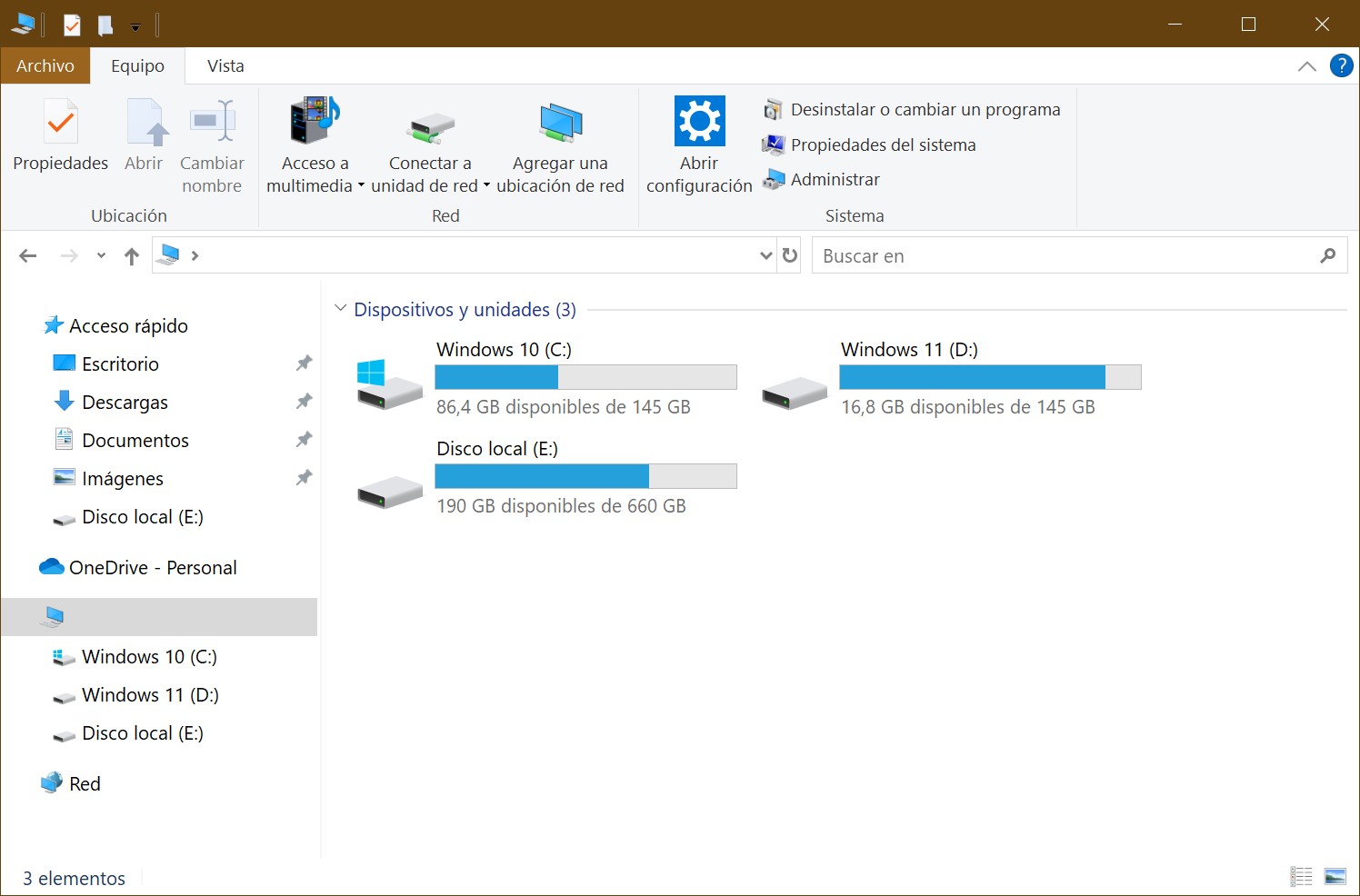Click pin icon next to Documentos
Screen dimensions: 1360x896
click(x=304, y=440)
